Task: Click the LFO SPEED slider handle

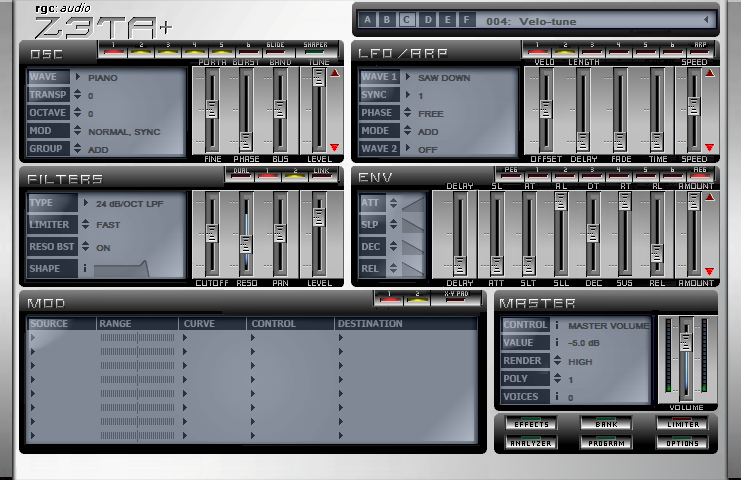Action: coord(693,106)
